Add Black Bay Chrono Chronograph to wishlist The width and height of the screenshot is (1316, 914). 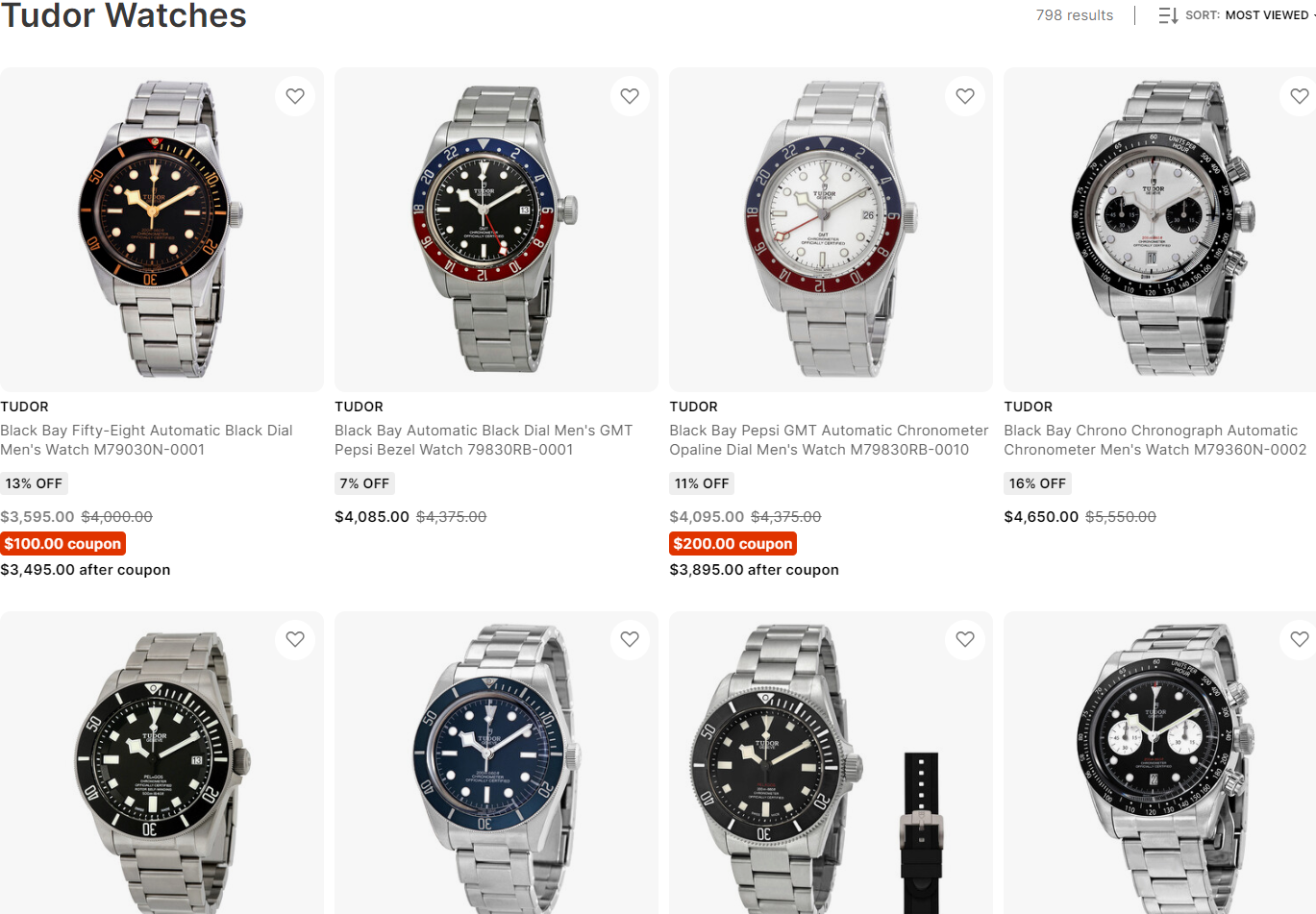pos(1299,95)
